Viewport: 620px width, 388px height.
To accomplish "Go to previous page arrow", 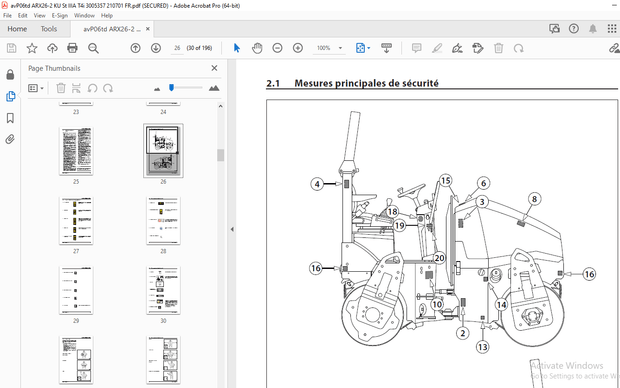I will 136,48.
